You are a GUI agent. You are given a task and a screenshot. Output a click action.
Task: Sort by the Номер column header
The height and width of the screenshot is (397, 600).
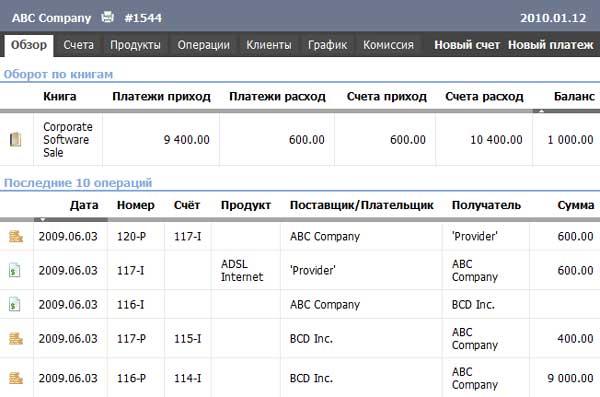[136, 205]
